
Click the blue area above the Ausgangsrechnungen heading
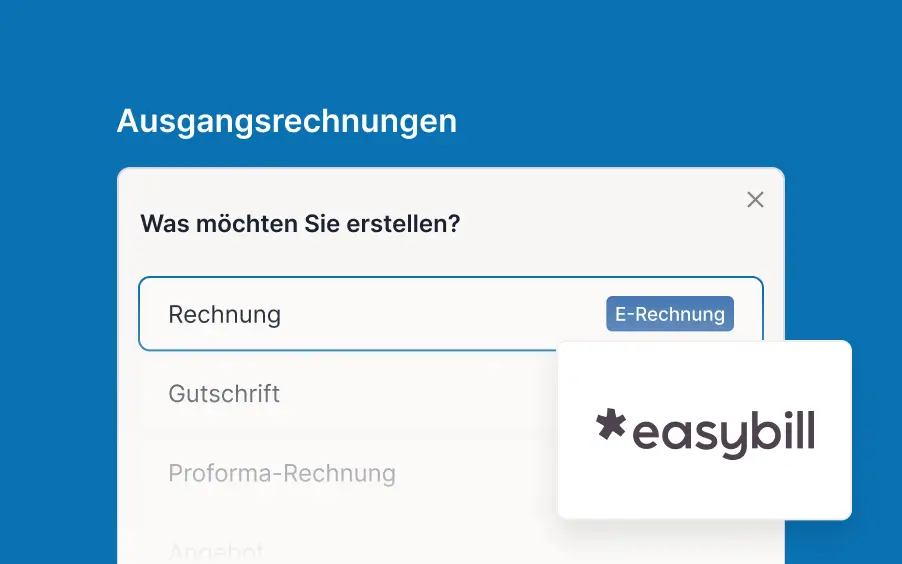pyautogui.click(x=287, y=50)
